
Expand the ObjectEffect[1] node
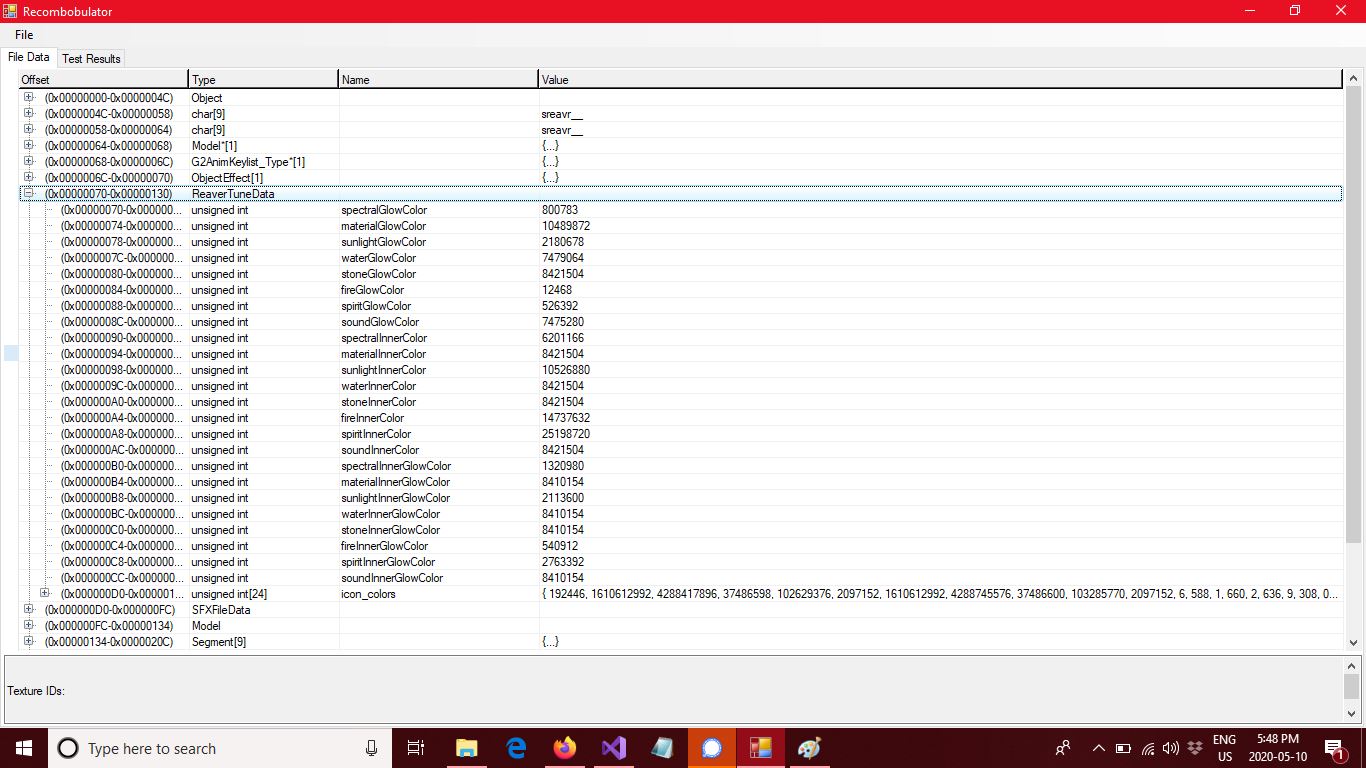[x=29, y=177]
